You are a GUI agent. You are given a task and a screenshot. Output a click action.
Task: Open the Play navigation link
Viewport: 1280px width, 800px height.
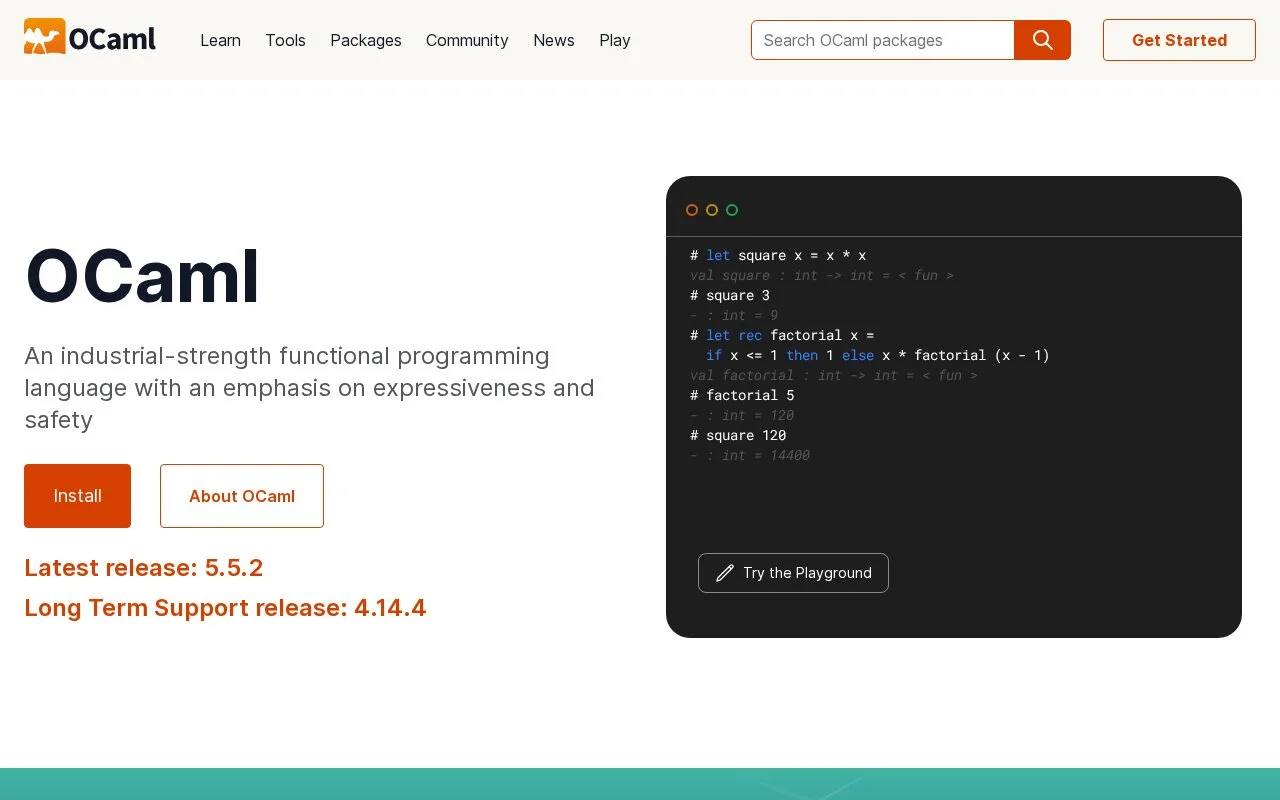pos(615,40)
